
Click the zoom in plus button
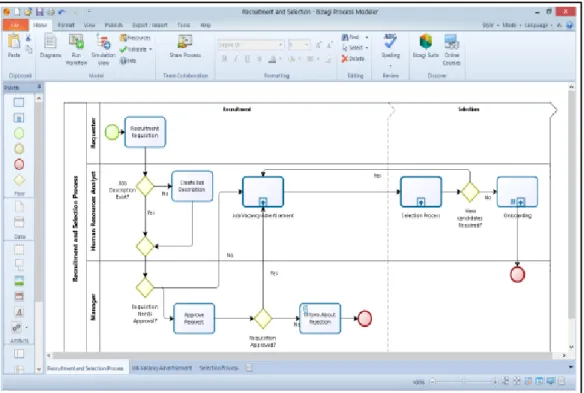click(495, 381)
